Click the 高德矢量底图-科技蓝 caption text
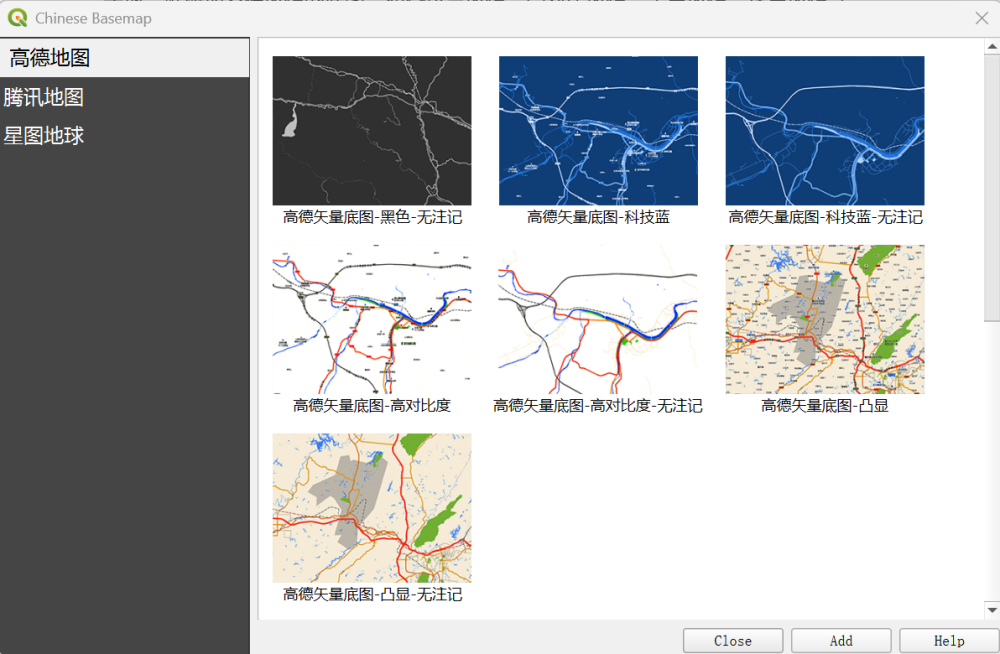Screen dimensions: 1000x654 (598, 218)
